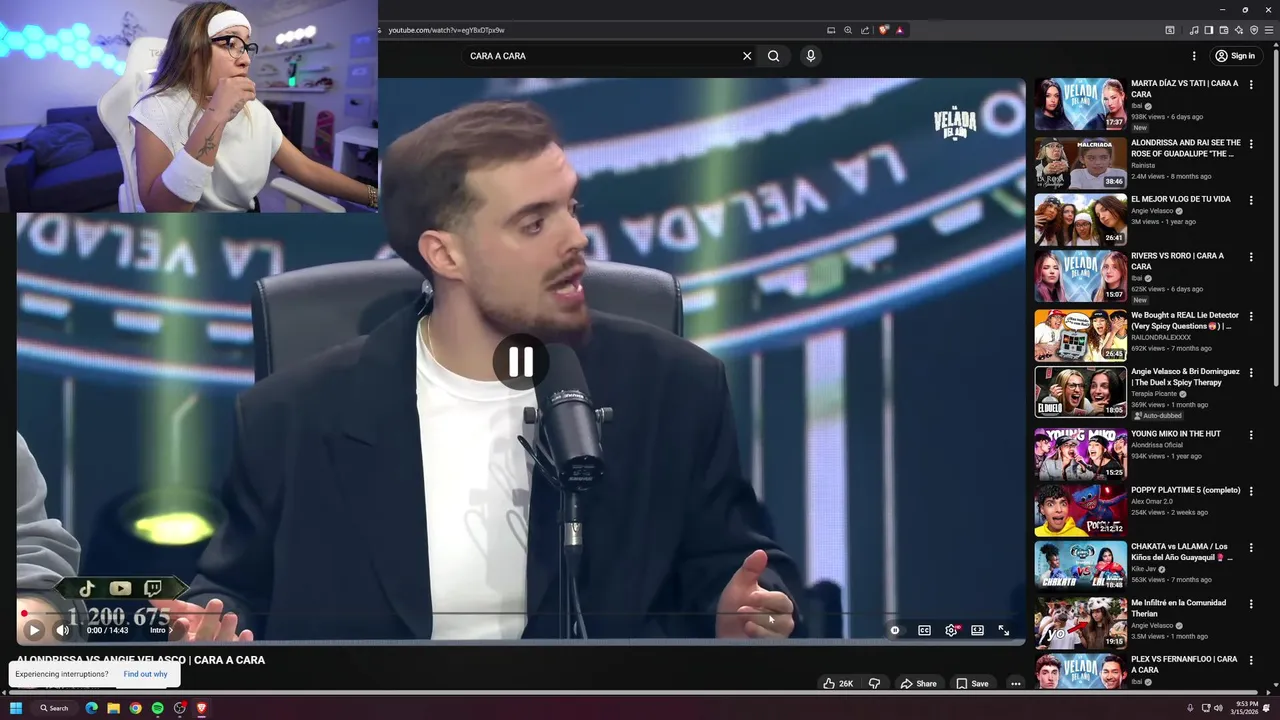Clear the search box with the X
Screen dimensions: 1280x720
746,56
